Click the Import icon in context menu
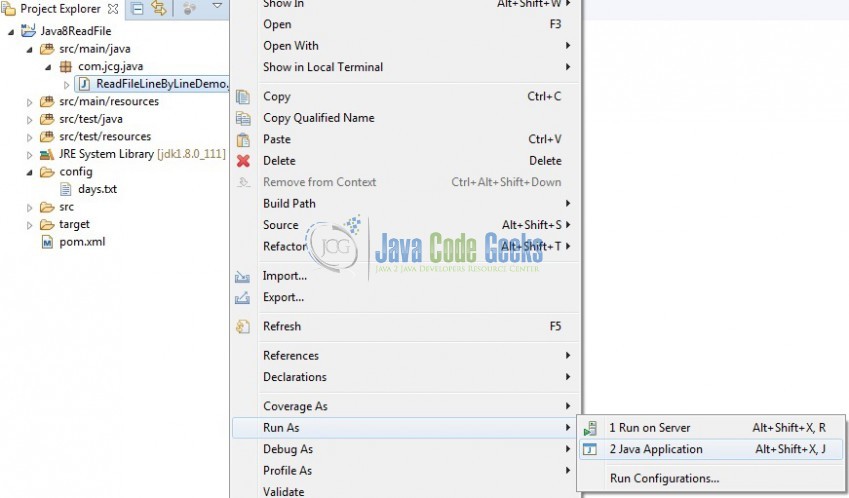The image size is (849, 498). [x=242, y=277]
